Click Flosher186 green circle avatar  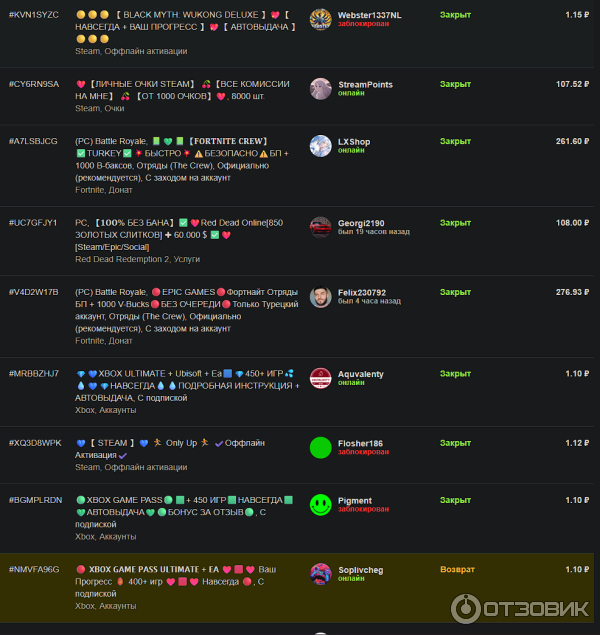click(x=320, y=447)
